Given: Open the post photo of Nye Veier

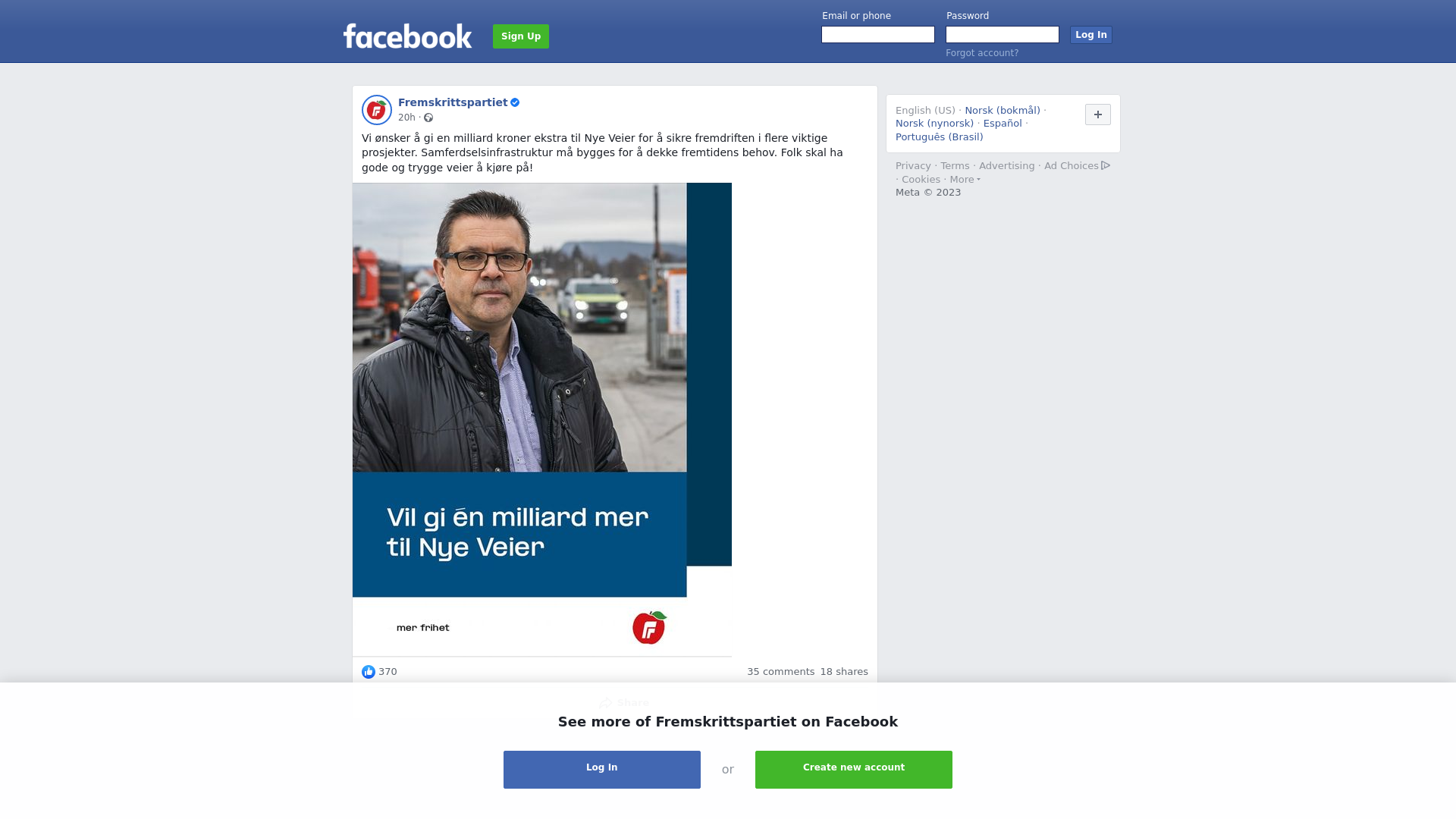Looking at the screenshot, I should pos(542,419).
